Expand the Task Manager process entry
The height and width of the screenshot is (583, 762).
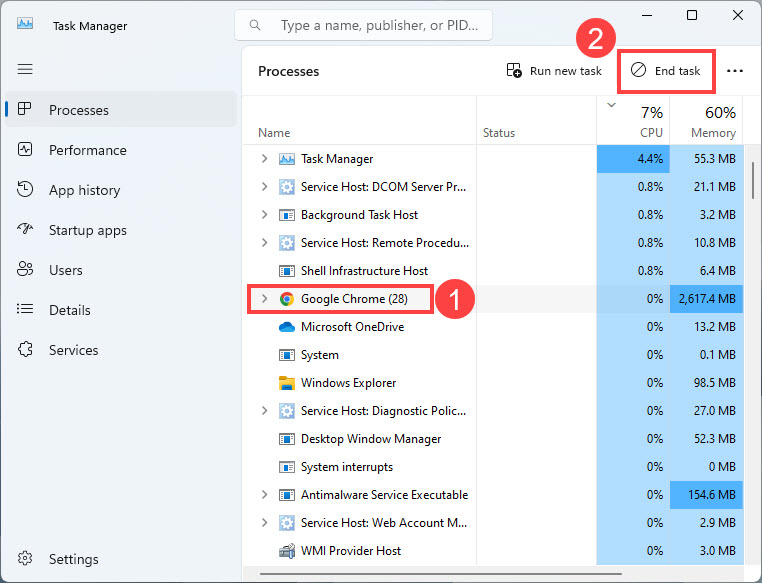(x=265, y=159)
